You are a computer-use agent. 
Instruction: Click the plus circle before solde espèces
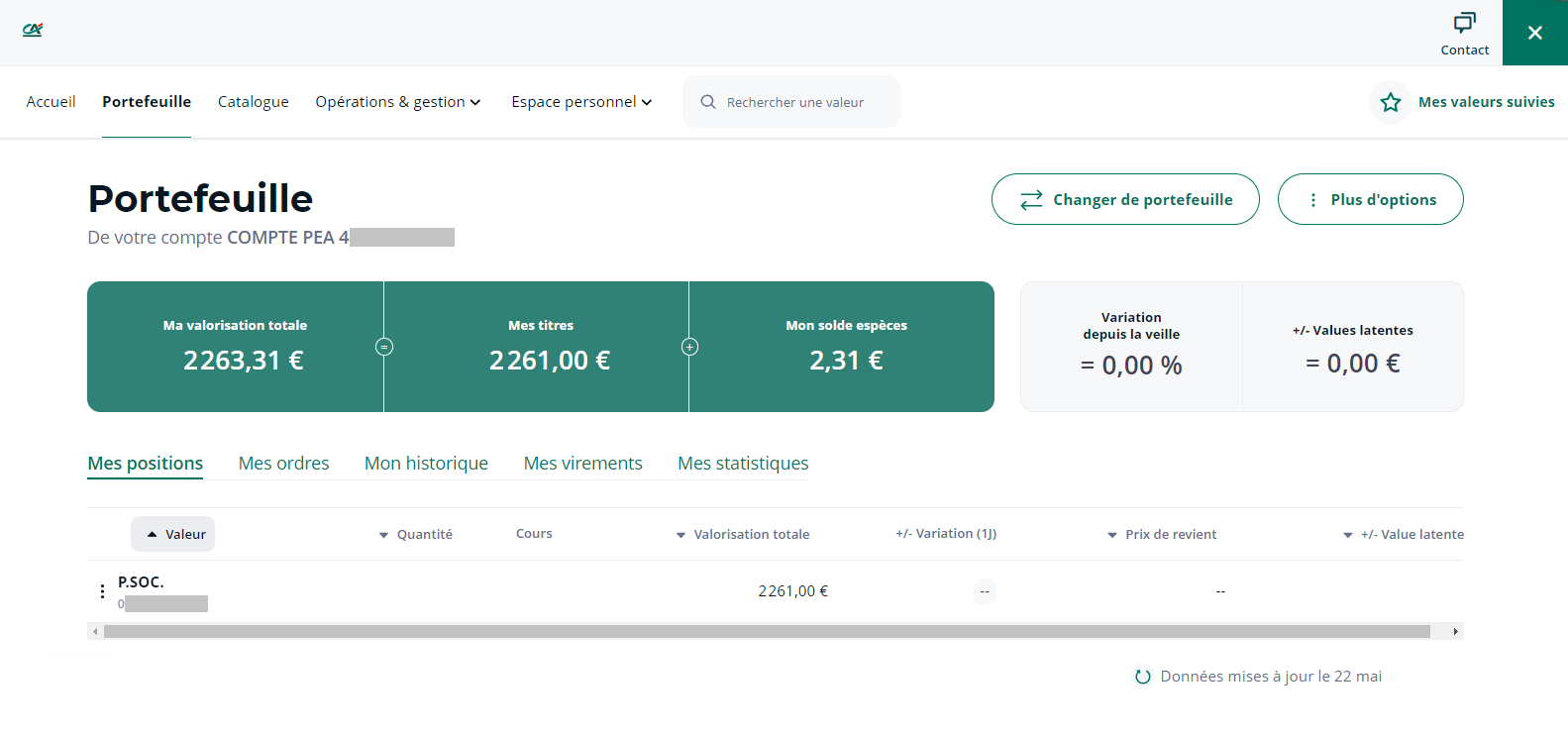[689, 347]
